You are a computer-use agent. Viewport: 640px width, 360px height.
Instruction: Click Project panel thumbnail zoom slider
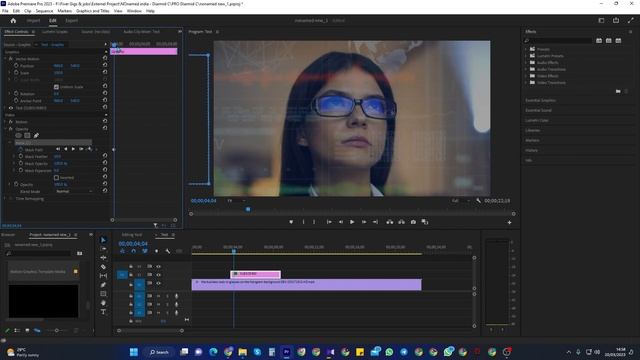coord(57,330)
